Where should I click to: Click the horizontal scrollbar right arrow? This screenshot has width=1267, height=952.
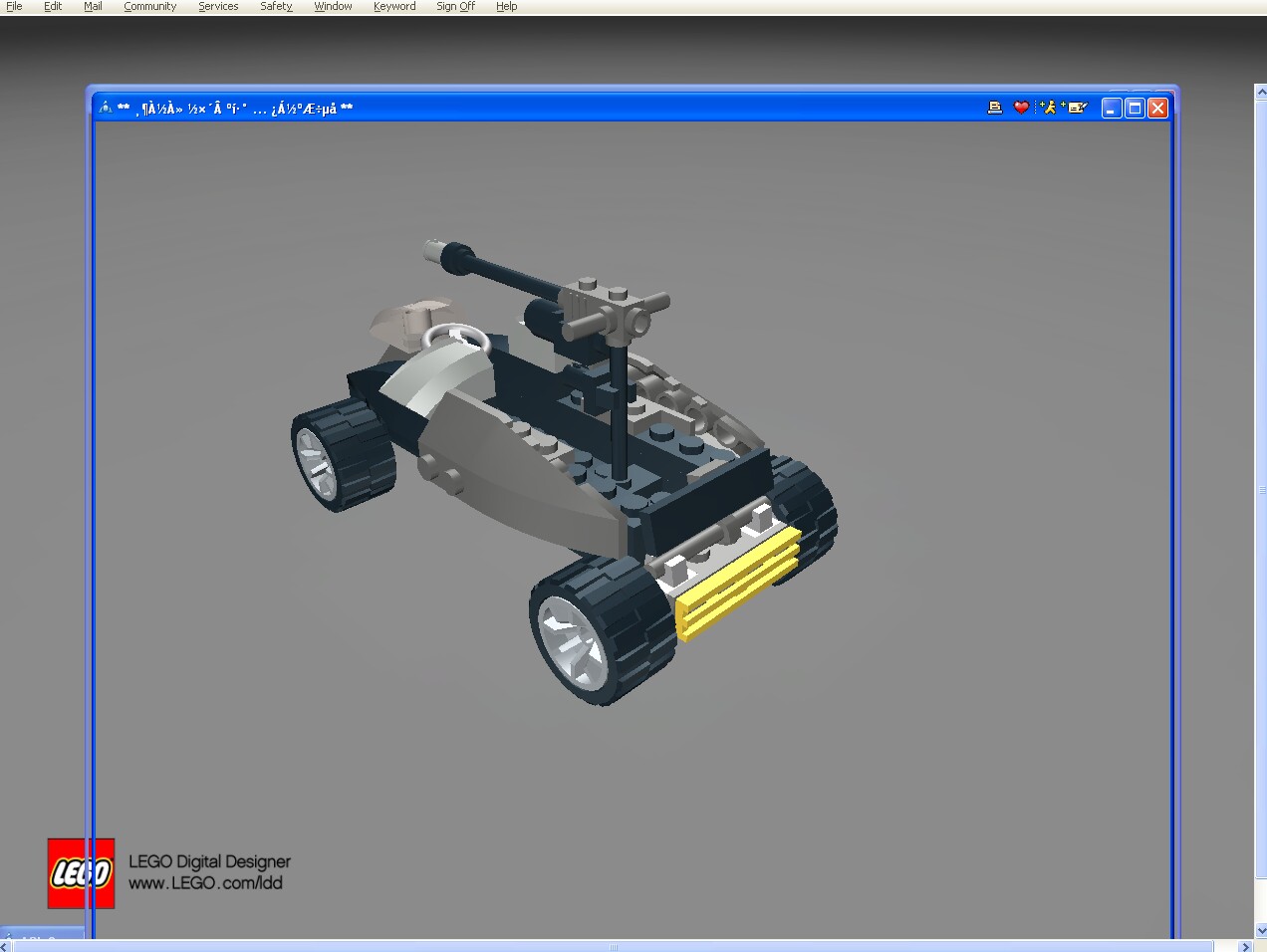[1244, 946]
